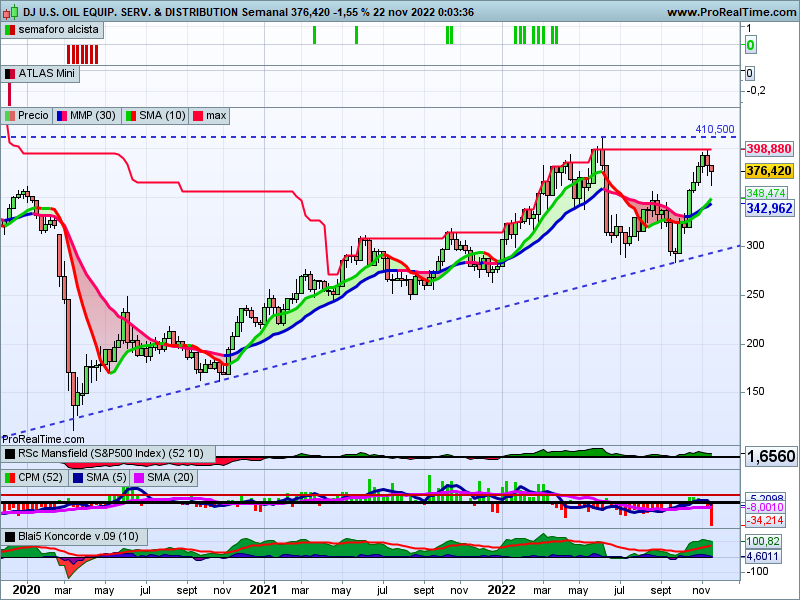The image size is (800, 600).
Task: Click the 200 price axis label
Action: (x=755, y=343)
